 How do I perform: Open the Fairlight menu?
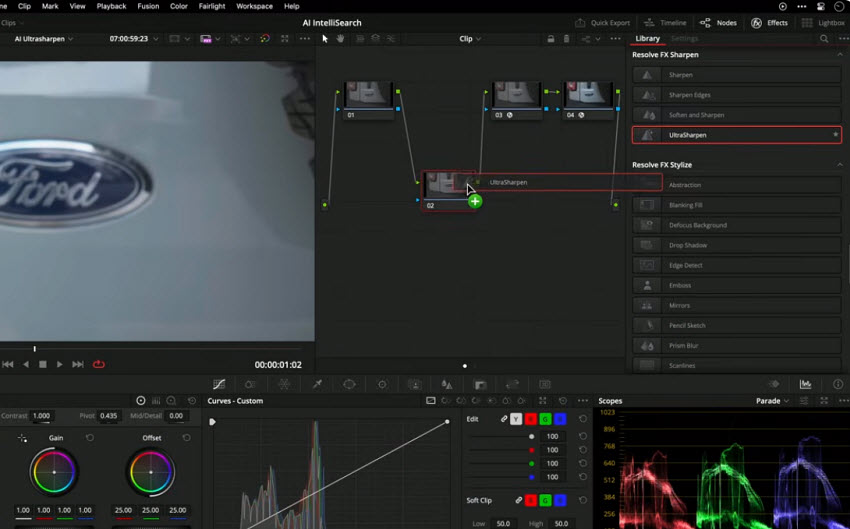point(212,6)
